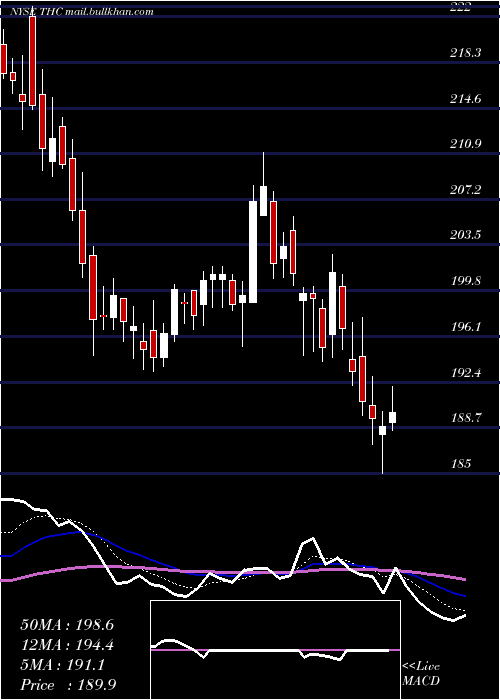500x700 pixels.
Task: Click the 'Price : 189.9' reading
Action: 68,685
